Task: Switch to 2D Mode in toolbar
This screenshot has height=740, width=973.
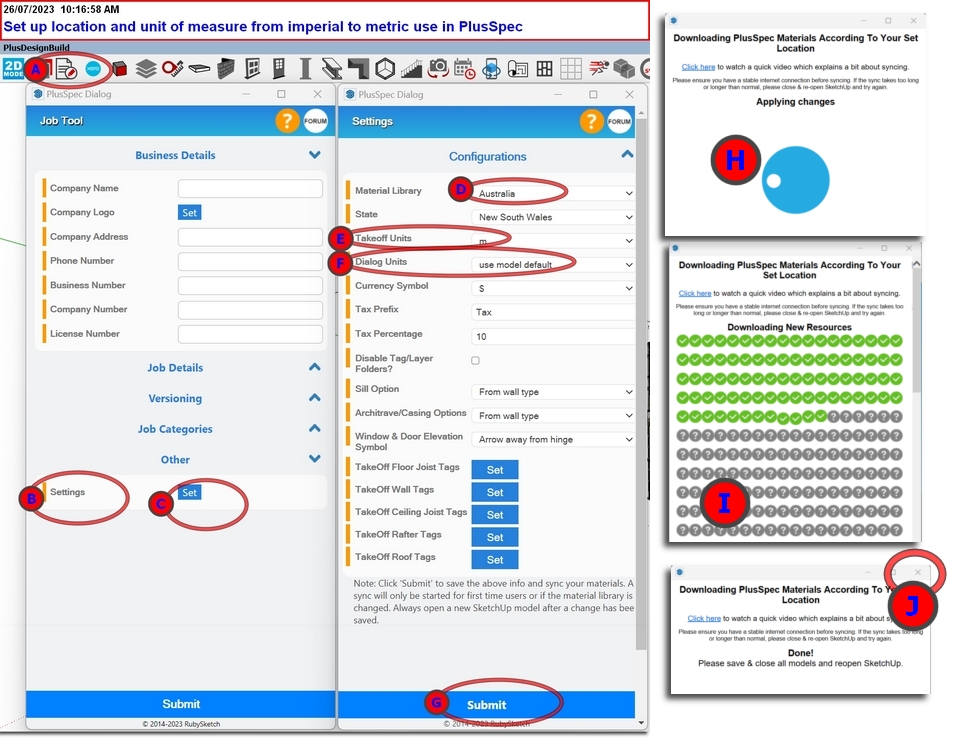Action: click(x=13, y=69)
